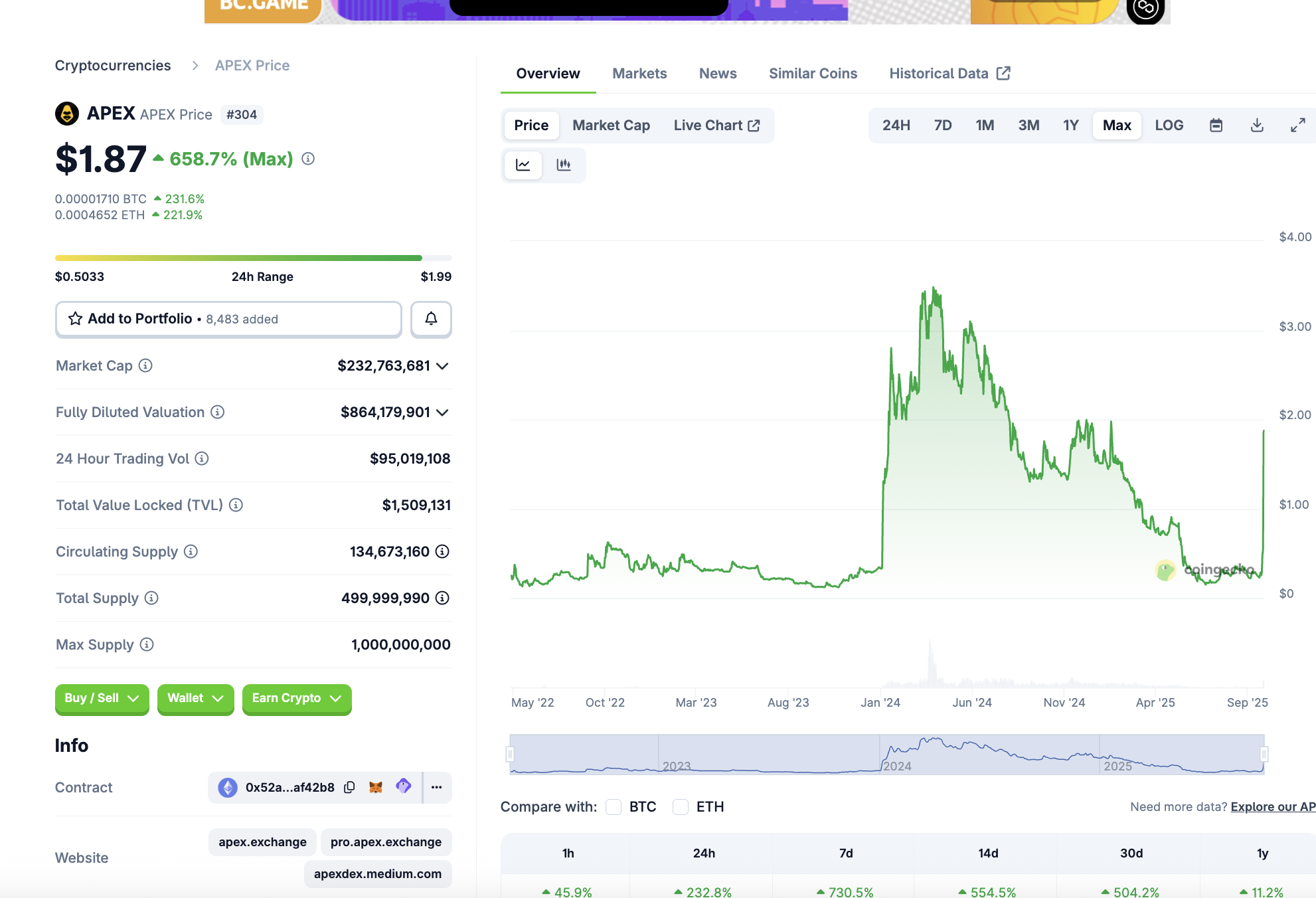Open the apex.exchange website link
This screenshot has width=1316, height=898.
click(x=262, y=842)
